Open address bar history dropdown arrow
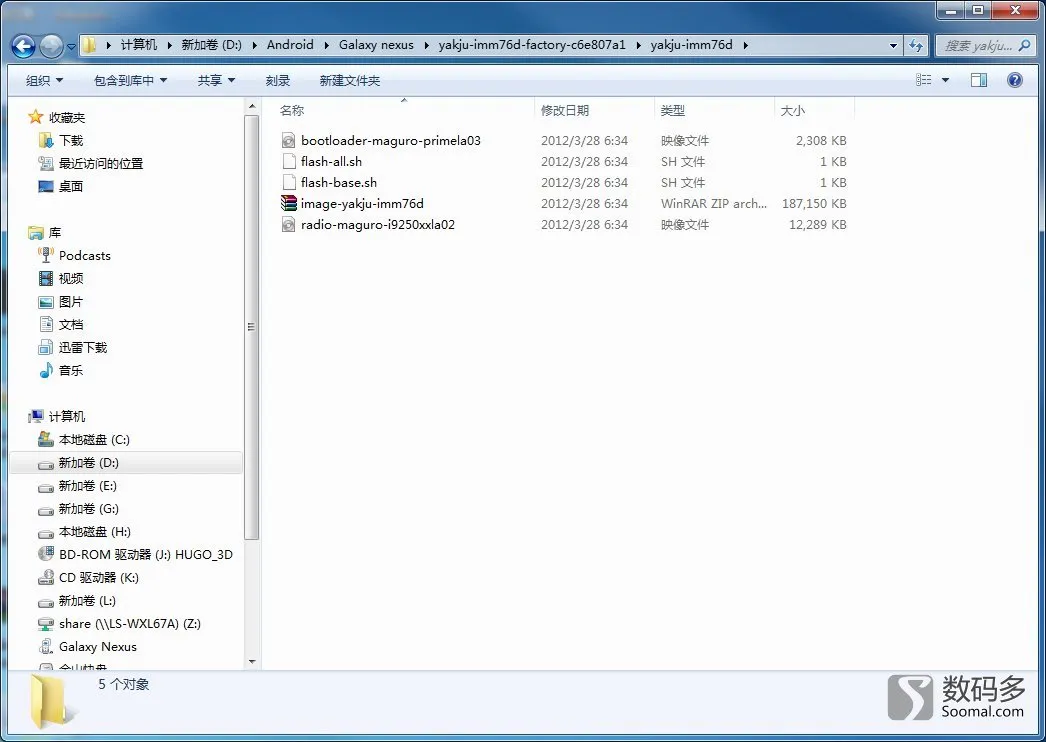 click(893, 45)
